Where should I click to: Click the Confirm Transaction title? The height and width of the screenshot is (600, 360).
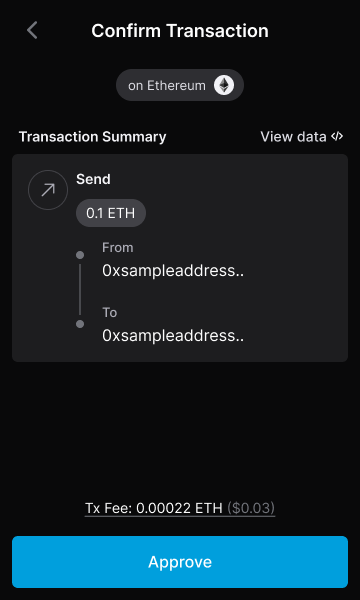click(x=180, y=31)
